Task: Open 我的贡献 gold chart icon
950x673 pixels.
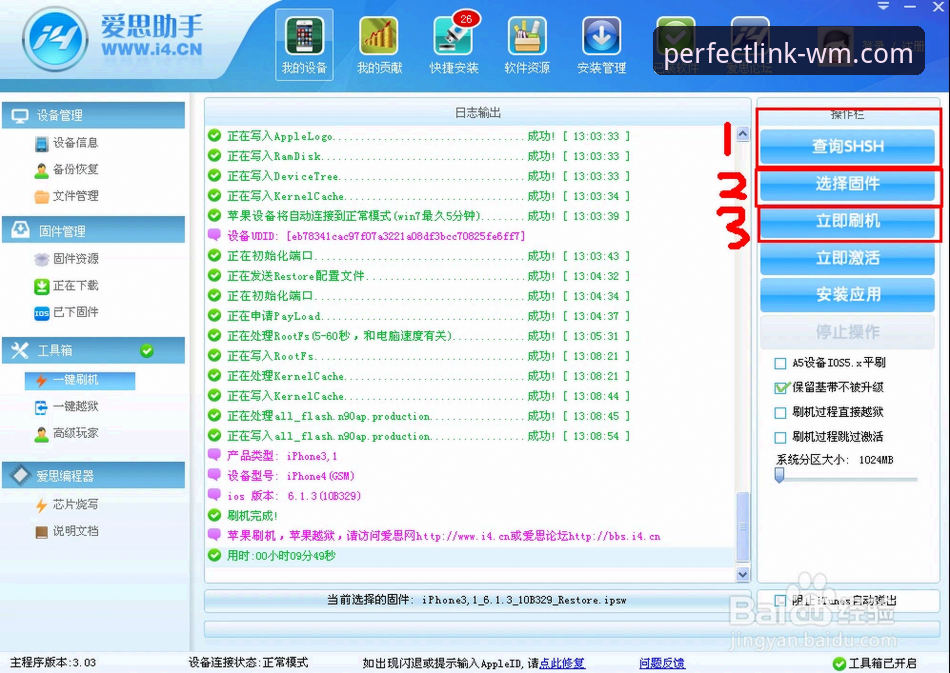Action: click(x=379, y=45)
